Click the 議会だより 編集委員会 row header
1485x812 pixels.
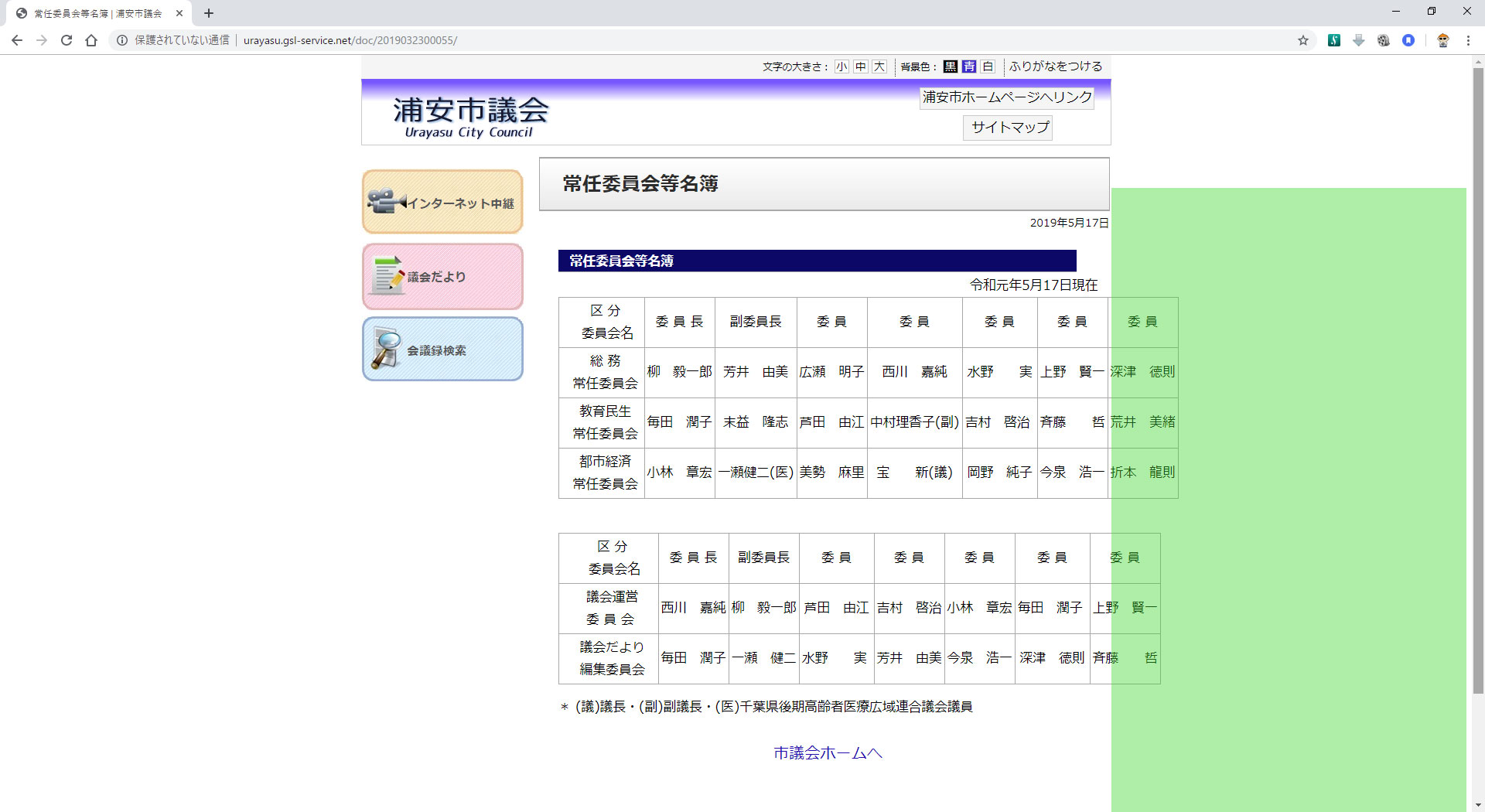point(609,658)
